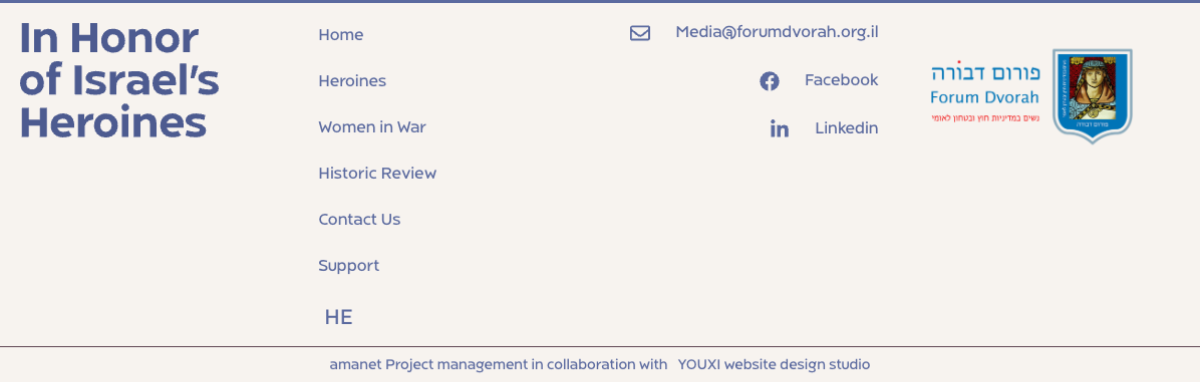Open the Contact Us page

point(359,219)
